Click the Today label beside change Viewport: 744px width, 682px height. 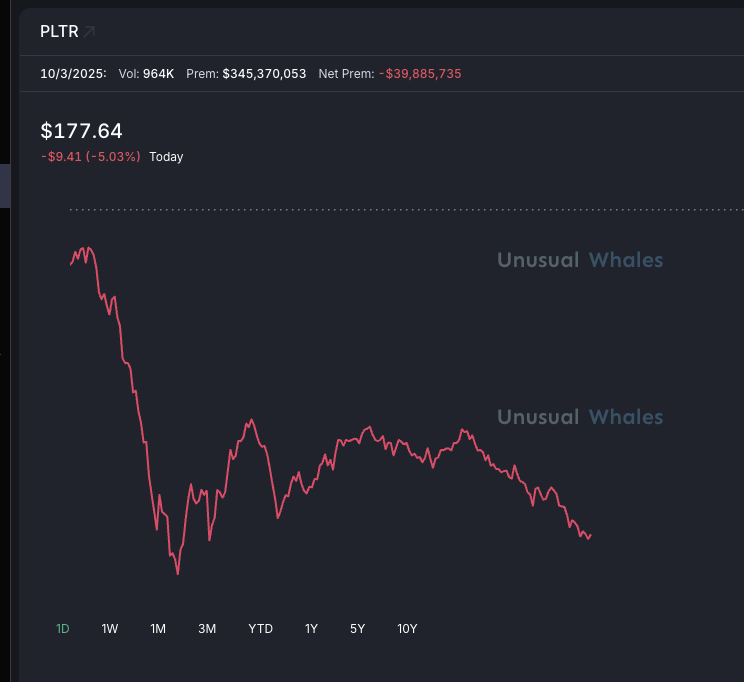[x=166, y=157]
